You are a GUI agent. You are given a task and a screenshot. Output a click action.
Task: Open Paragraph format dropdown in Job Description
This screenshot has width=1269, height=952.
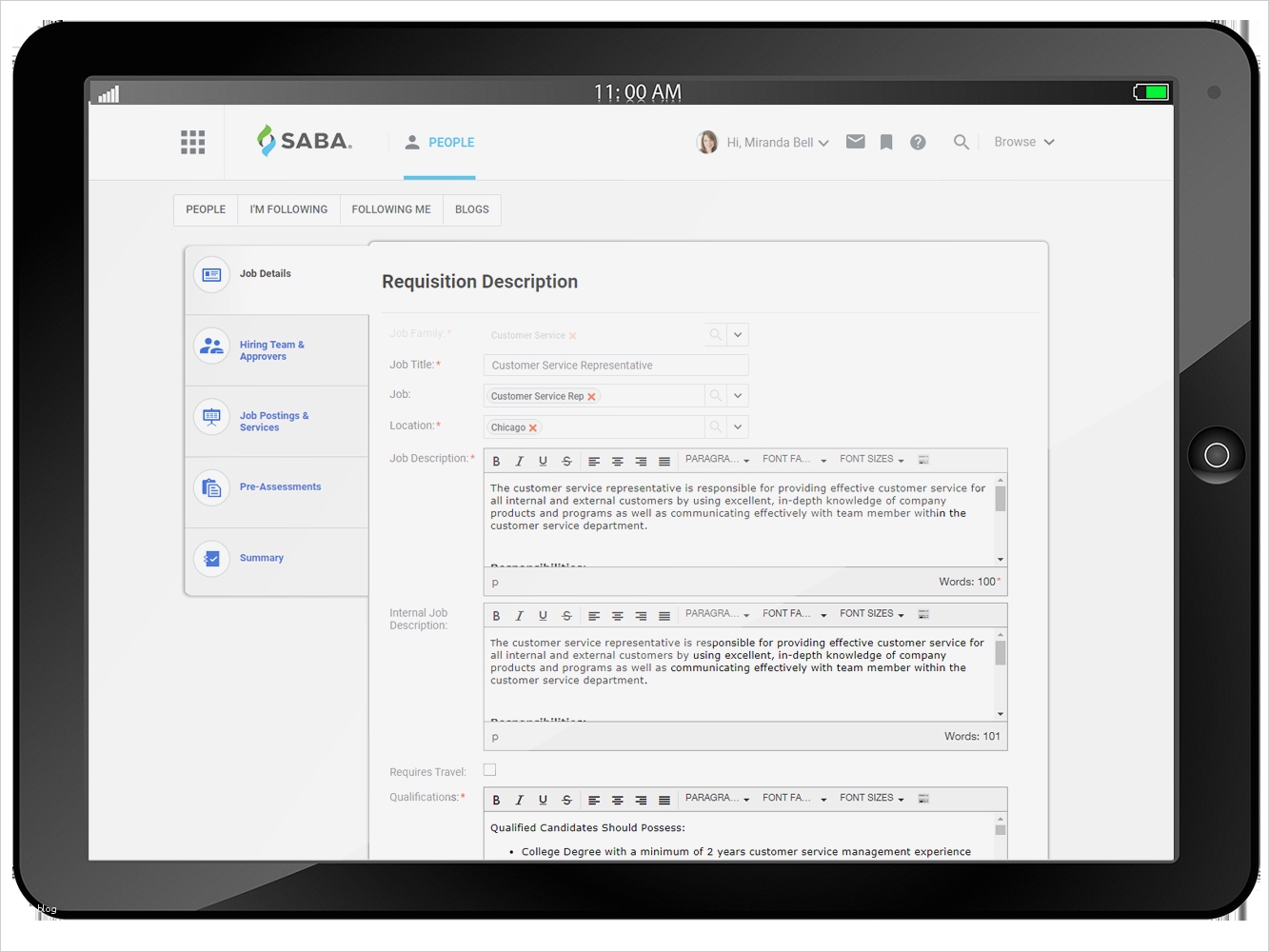[x=717, y=460]
